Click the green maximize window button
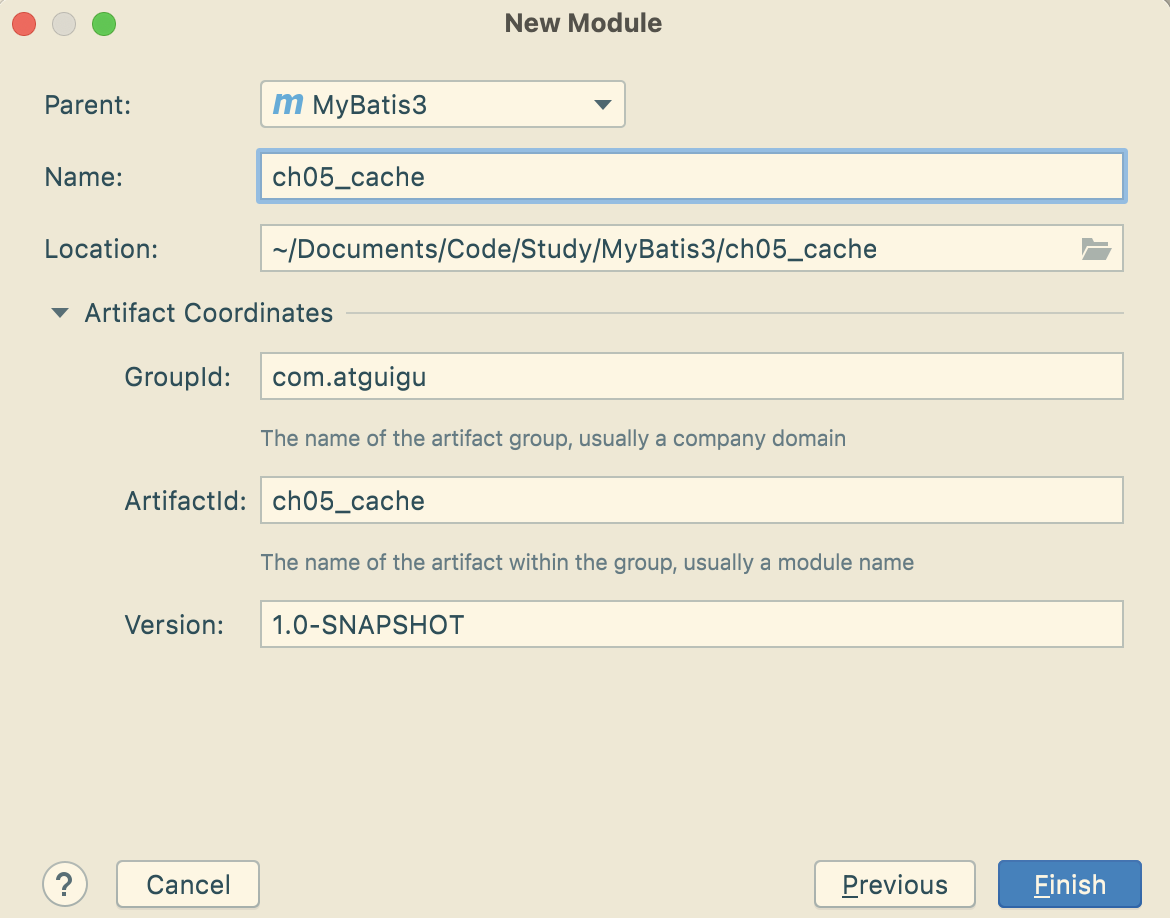 (104, 24)
